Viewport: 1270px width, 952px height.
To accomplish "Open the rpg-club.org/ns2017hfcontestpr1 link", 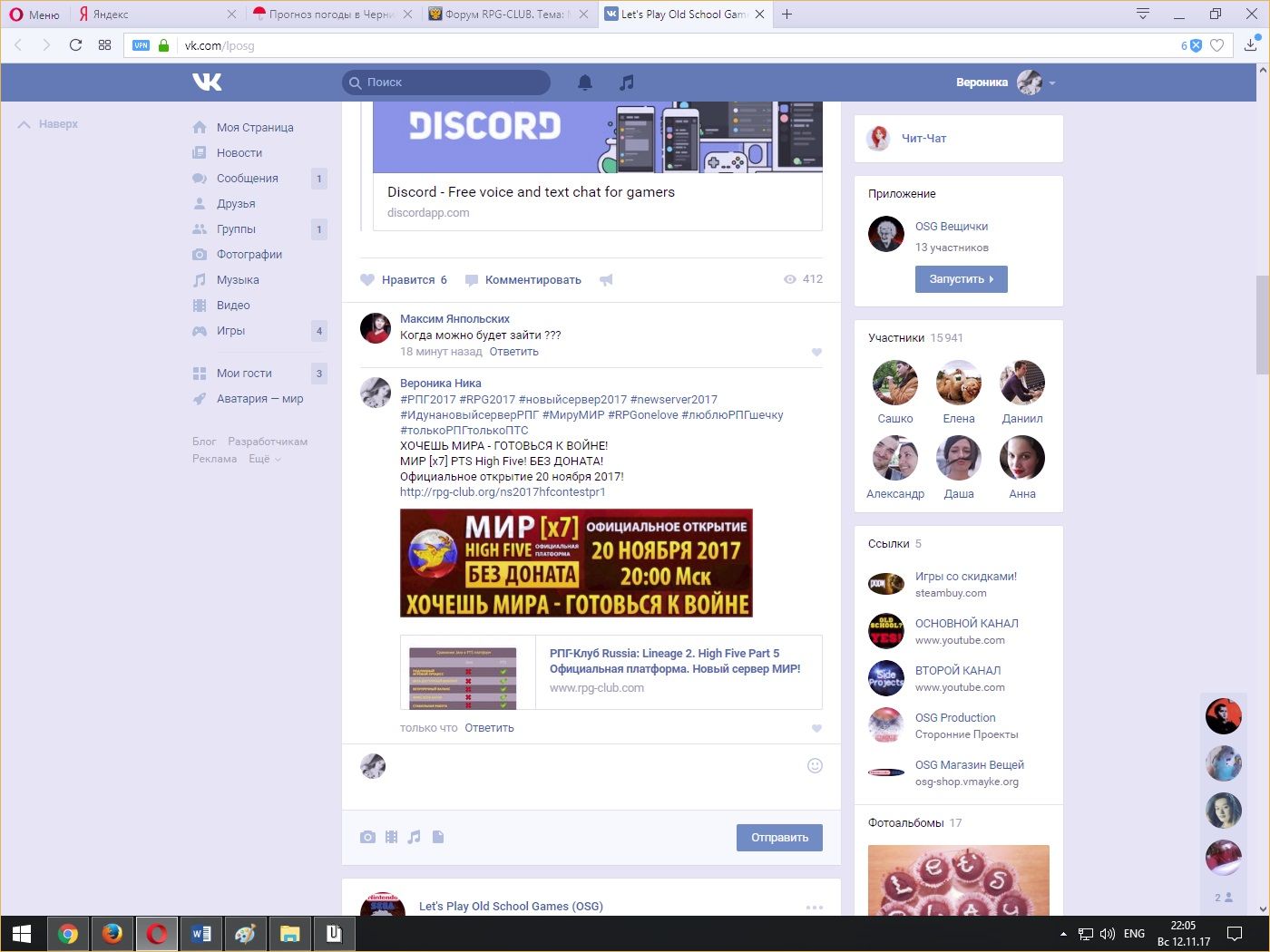I will [x=503, y=492].
